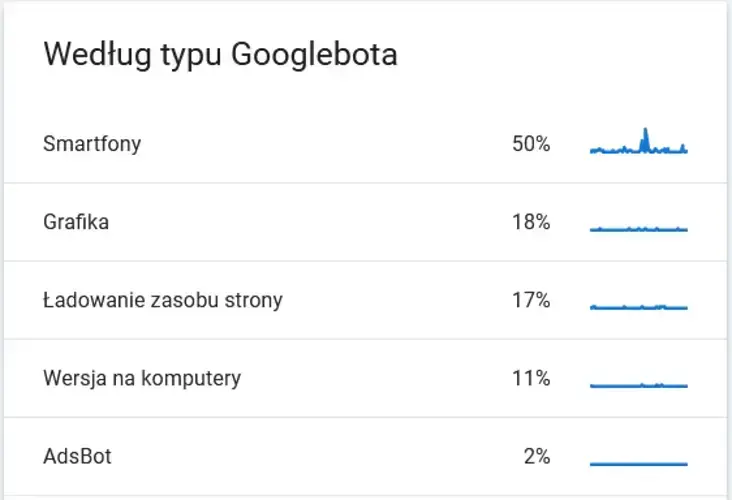
Task: Select the Ładowanie zasobu strony label
Action: [x=163, y=300]
